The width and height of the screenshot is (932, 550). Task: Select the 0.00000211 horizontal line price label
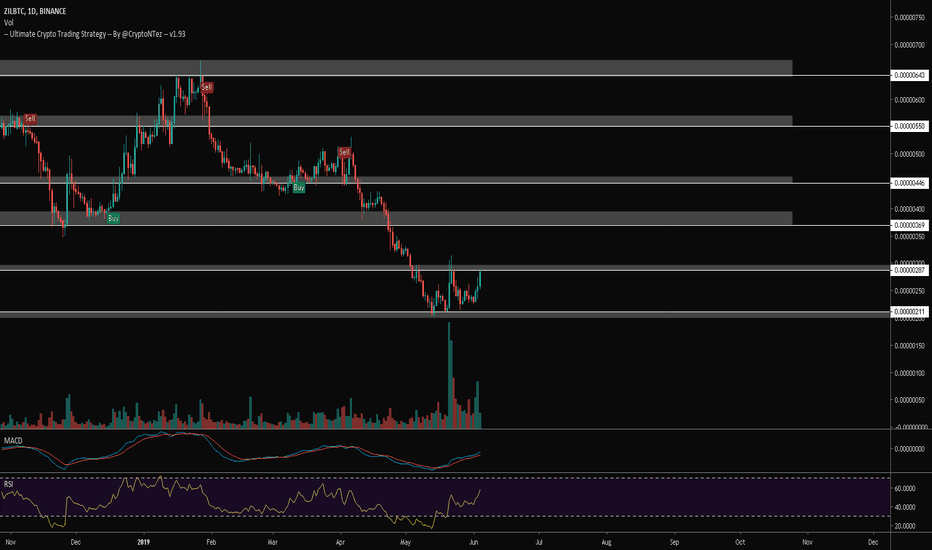pyautogui.click(x=909, y=312)
